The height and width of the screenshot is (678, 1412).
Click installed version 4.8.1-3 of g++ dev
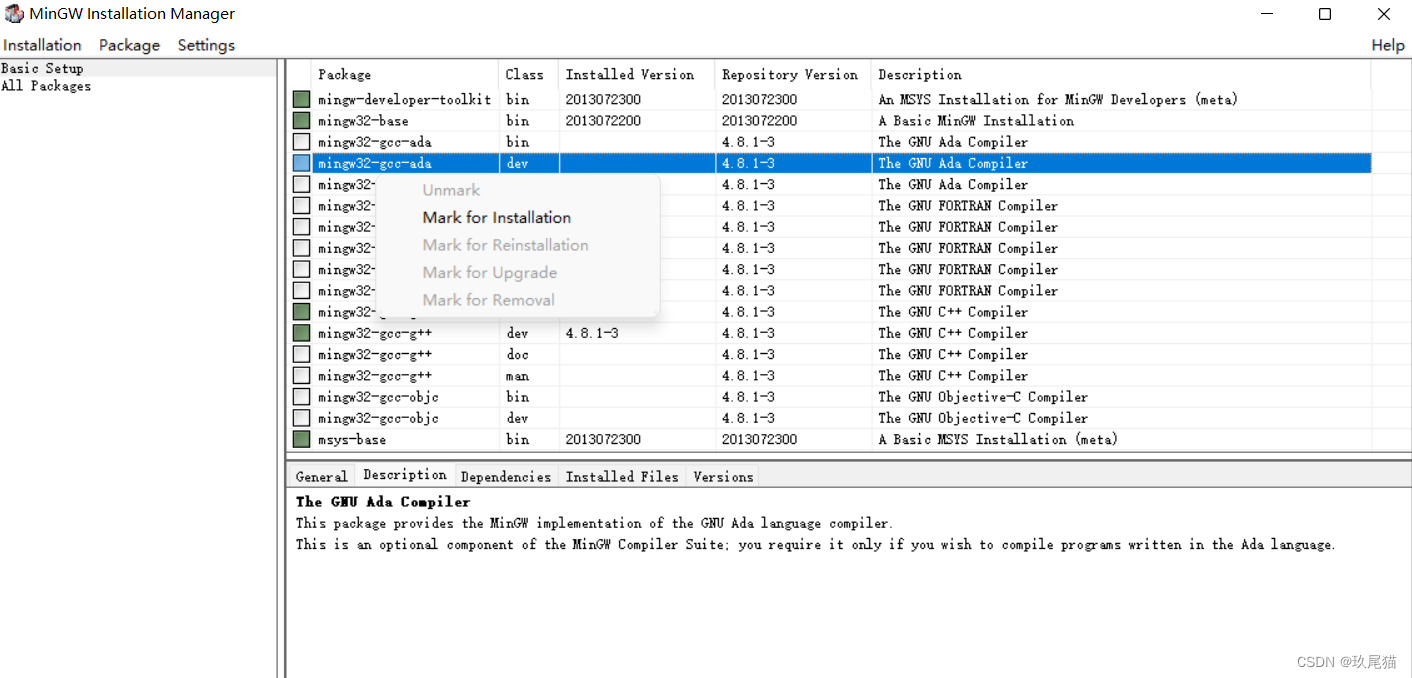(x=592, y=333)
